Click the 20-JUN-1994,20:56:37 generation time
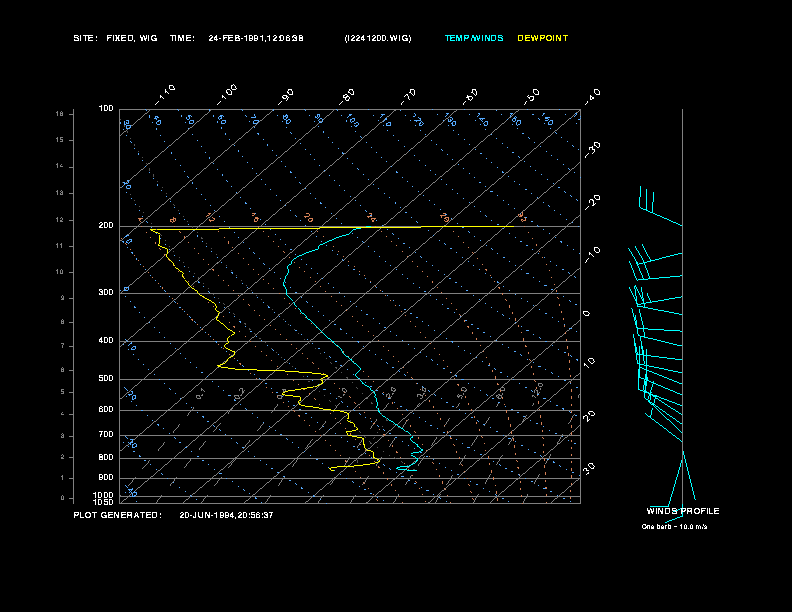 click(x=226, y=515)
